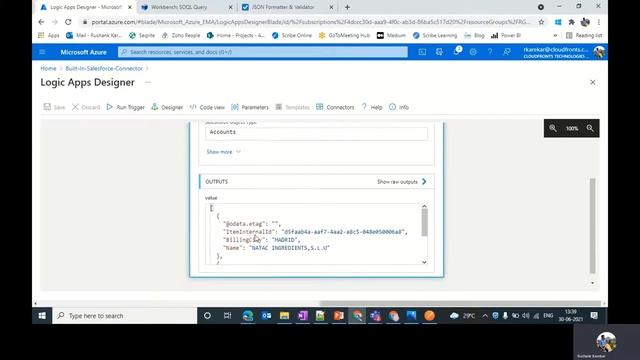Image resolution: width=640 pixels, height=360 pixels.
Task: Reload the browser page
Action: coord(68,22)
